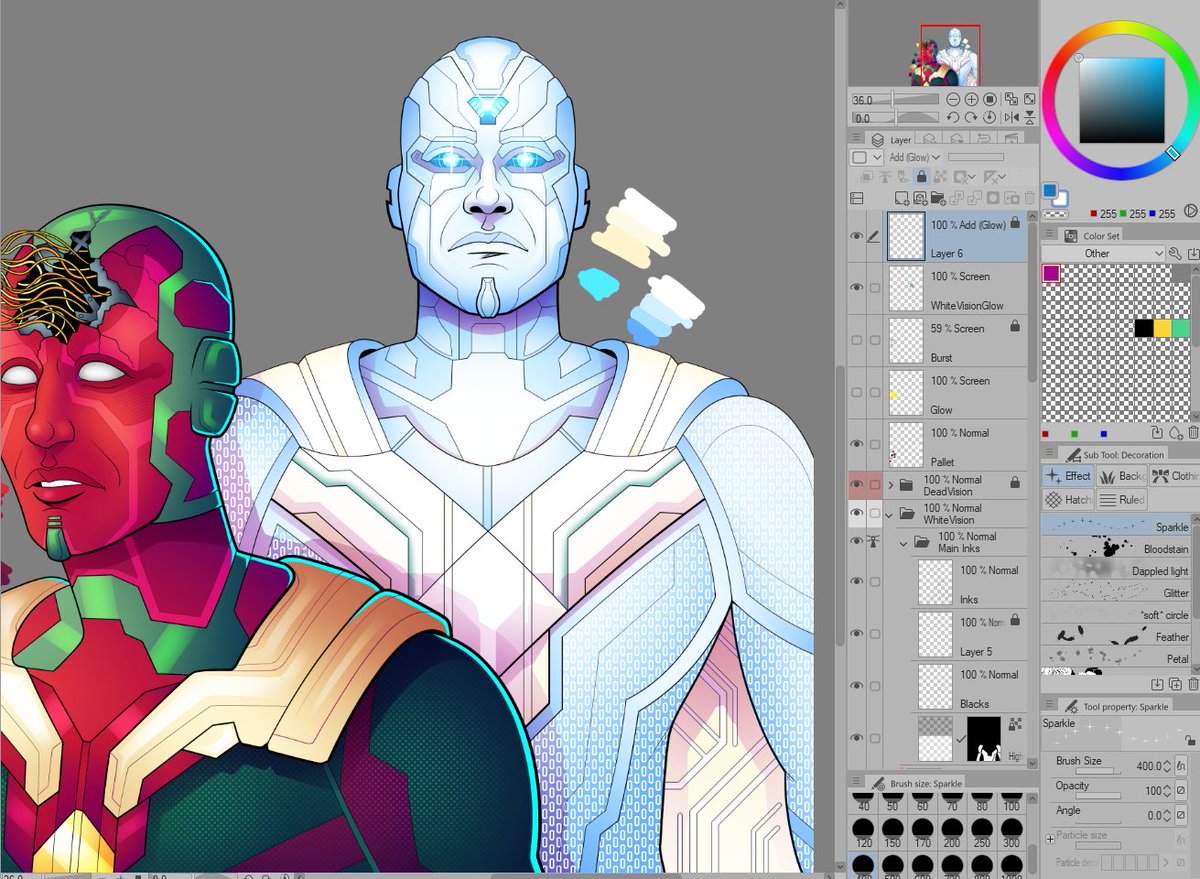Rotate canvas right in Navigator
This screenshot has height=879, width=1200.
tap(971, 117)
